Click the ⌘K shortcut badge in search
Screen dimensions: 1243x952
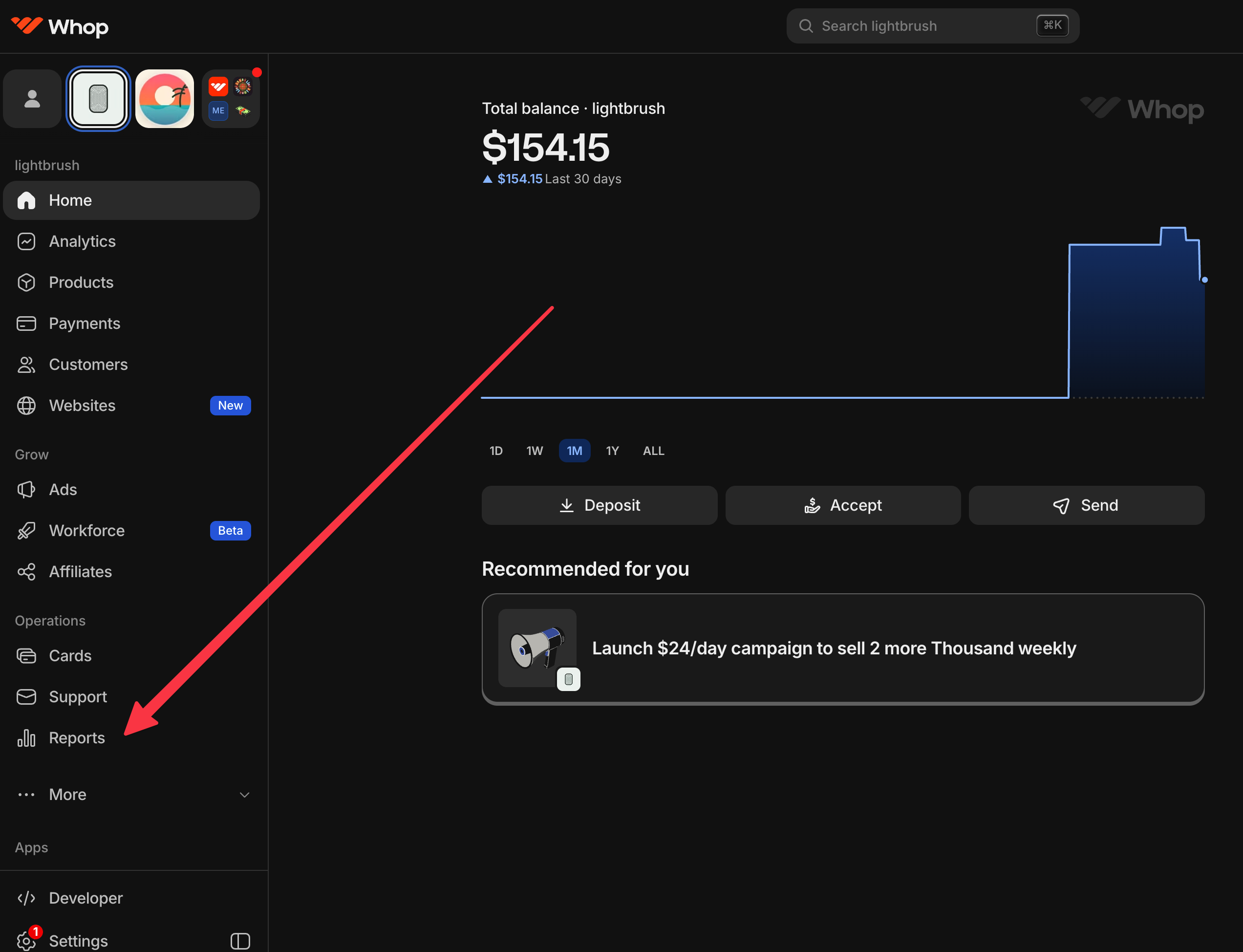1052,25
